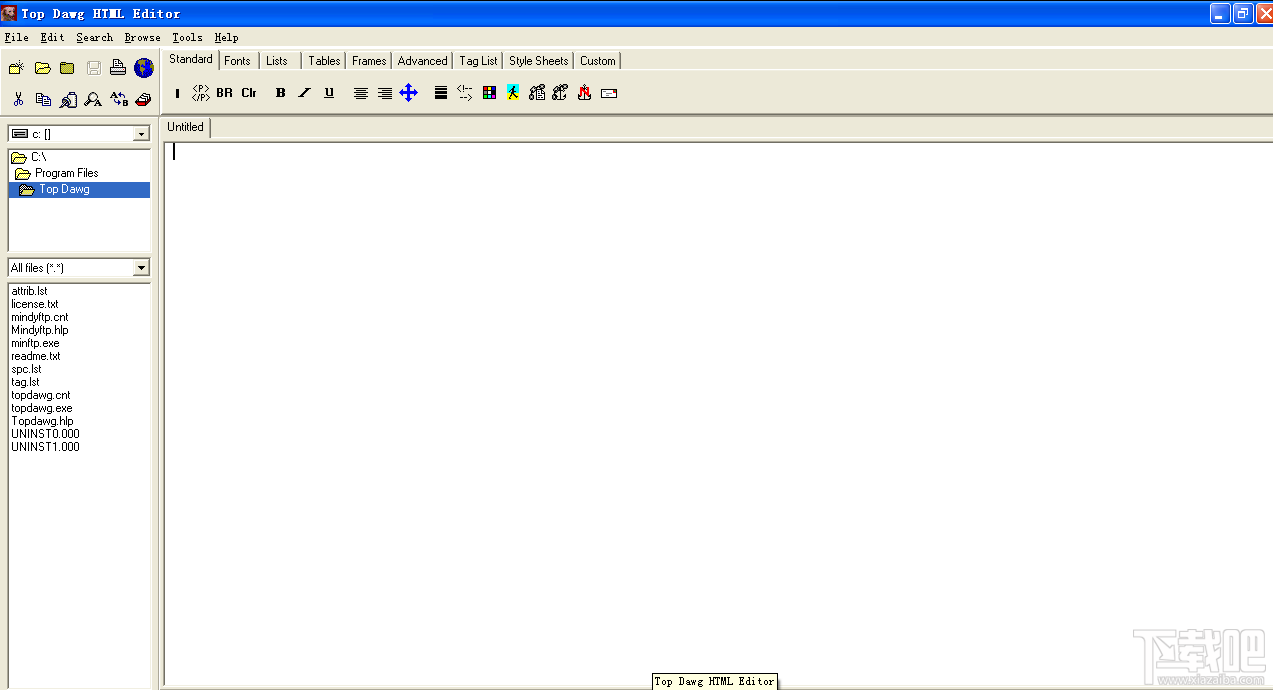Click the eraser icon
The image size is (1273, 690).
(144, 99)
